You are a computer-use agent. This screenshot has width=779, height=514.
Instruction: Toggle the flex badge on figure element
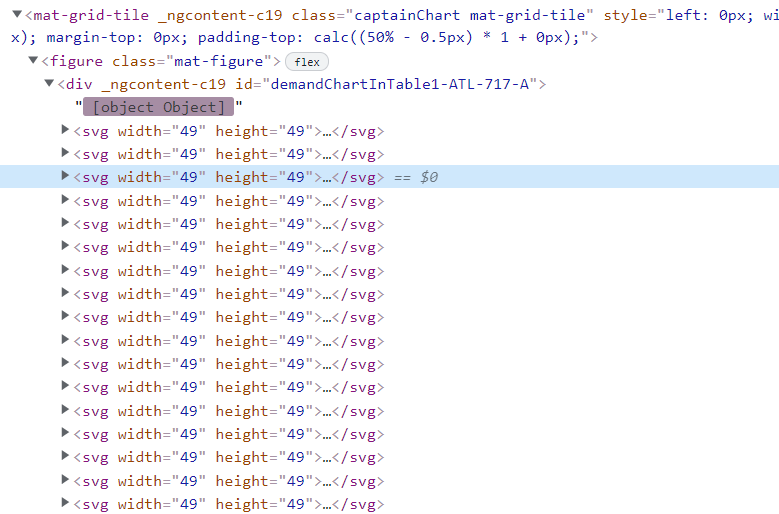pyautogui.click(x=307, y=62)
